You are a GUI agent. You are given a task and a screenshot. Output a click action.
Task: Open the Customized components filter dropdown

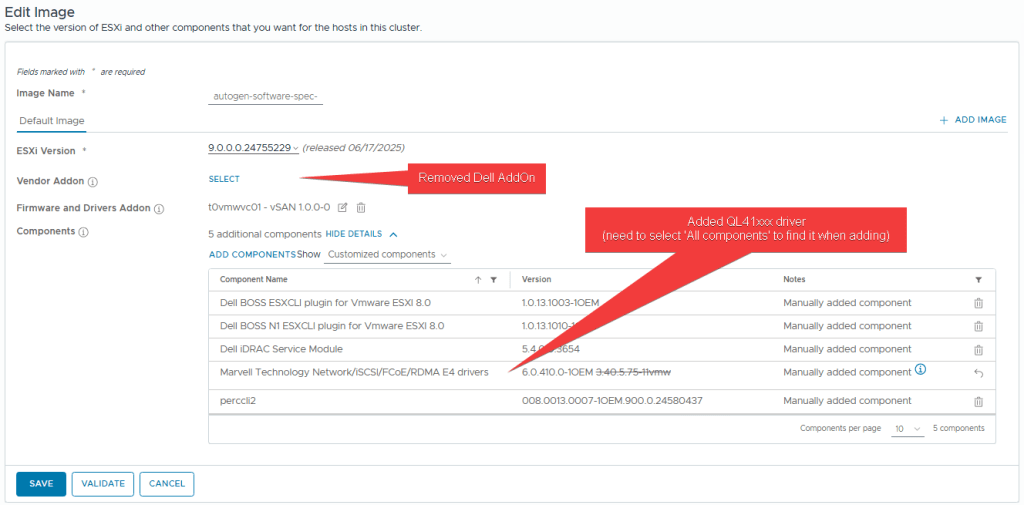click(388, 255)
